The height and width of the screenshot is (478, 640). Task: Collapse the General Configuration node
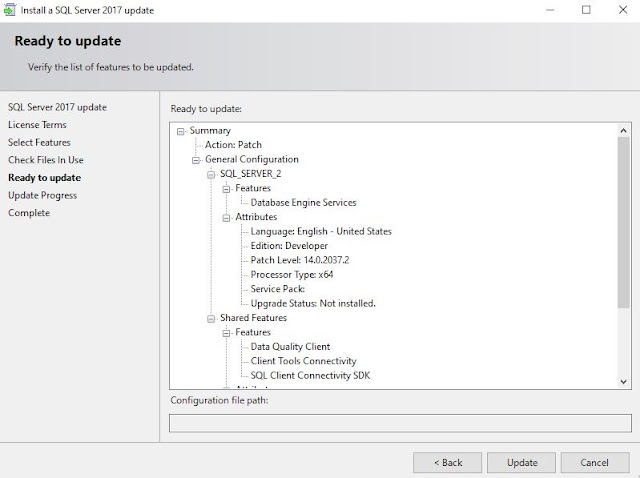click(x=196, y=160)
